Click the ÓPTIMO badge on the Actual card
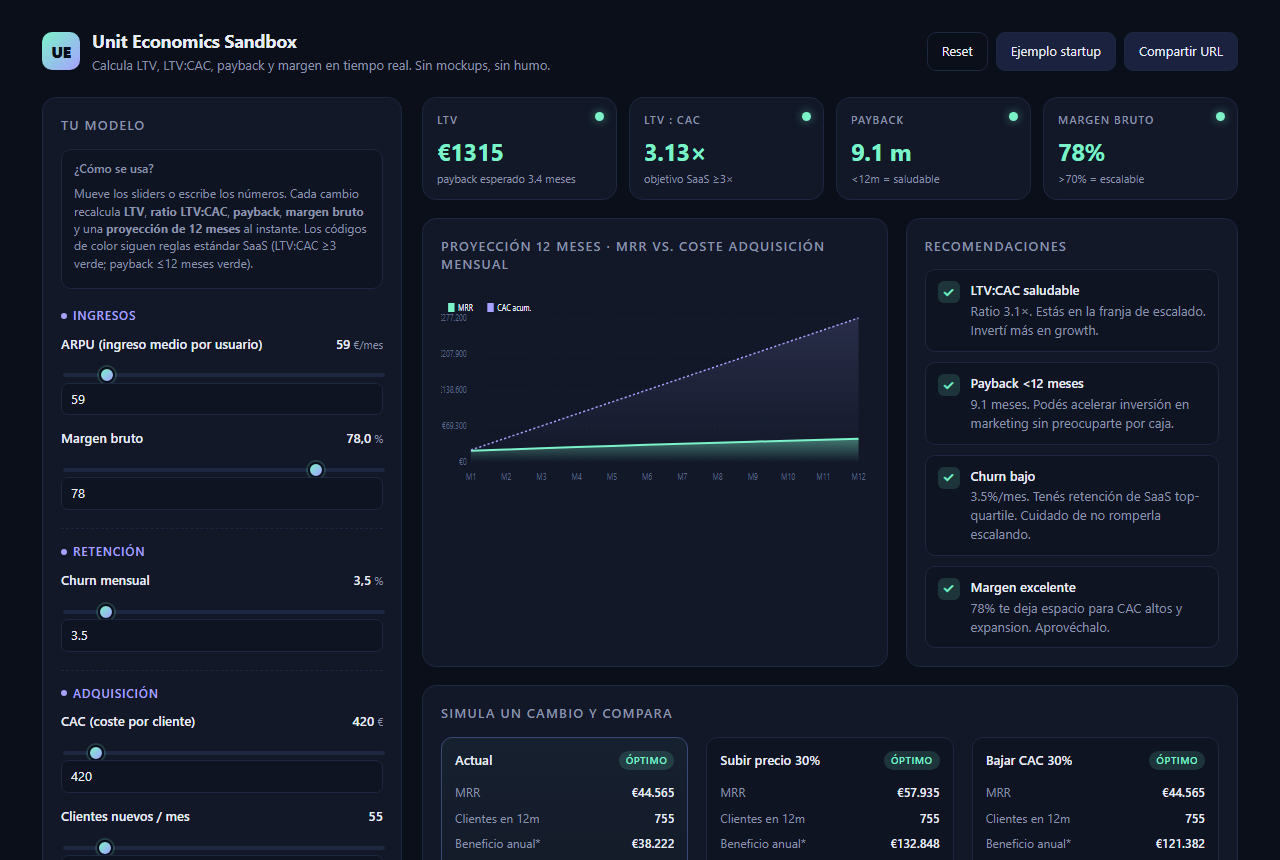The image size is (1280, 860). (646, 761)
